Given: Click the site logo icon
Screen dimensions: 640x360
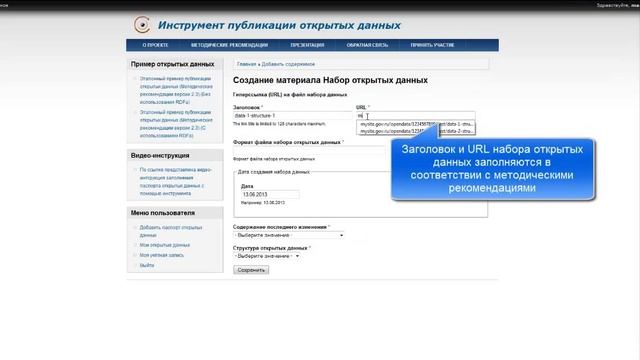Looking at the screenshot, I should [142, 25].
